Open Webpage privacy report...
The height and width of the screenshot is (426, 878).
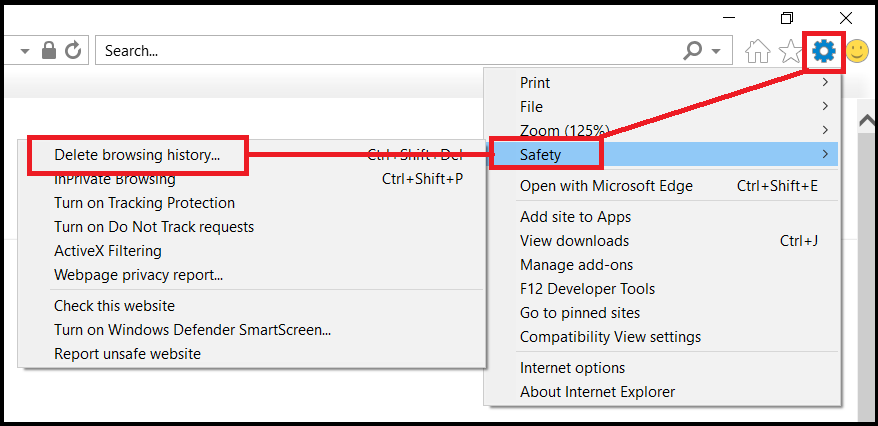[x=252, y=275]
